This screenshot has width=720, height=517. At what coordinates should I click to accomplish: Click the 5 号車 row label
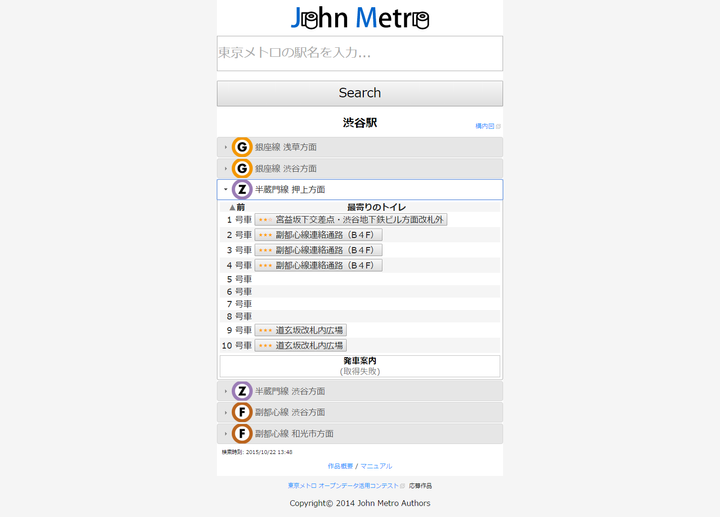pyautogui.click(x=239, y=279)
